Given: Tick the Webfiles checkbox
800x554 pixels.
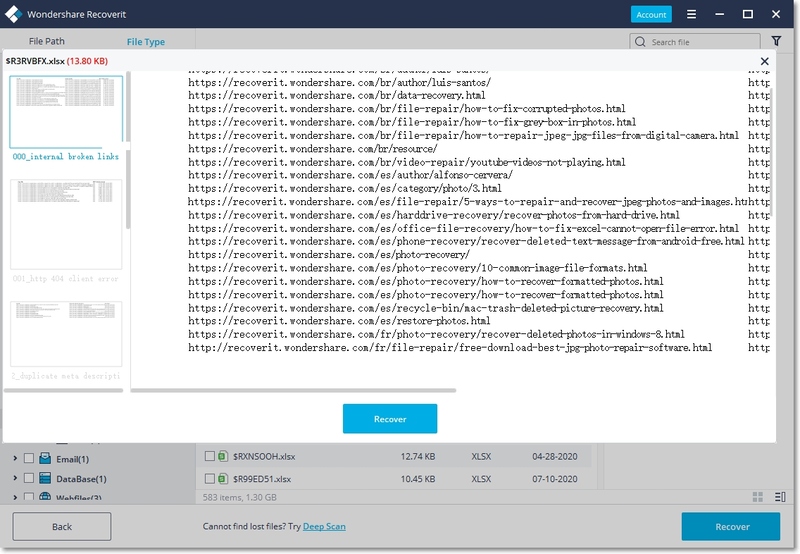Looking at the screenshot, I should 29,496.
